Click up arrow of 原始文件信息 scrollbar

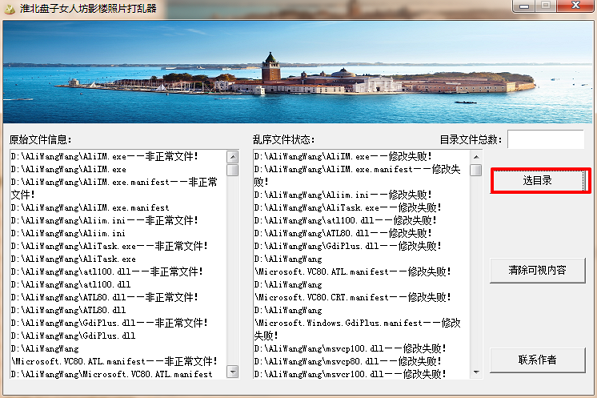coord(232,157)
